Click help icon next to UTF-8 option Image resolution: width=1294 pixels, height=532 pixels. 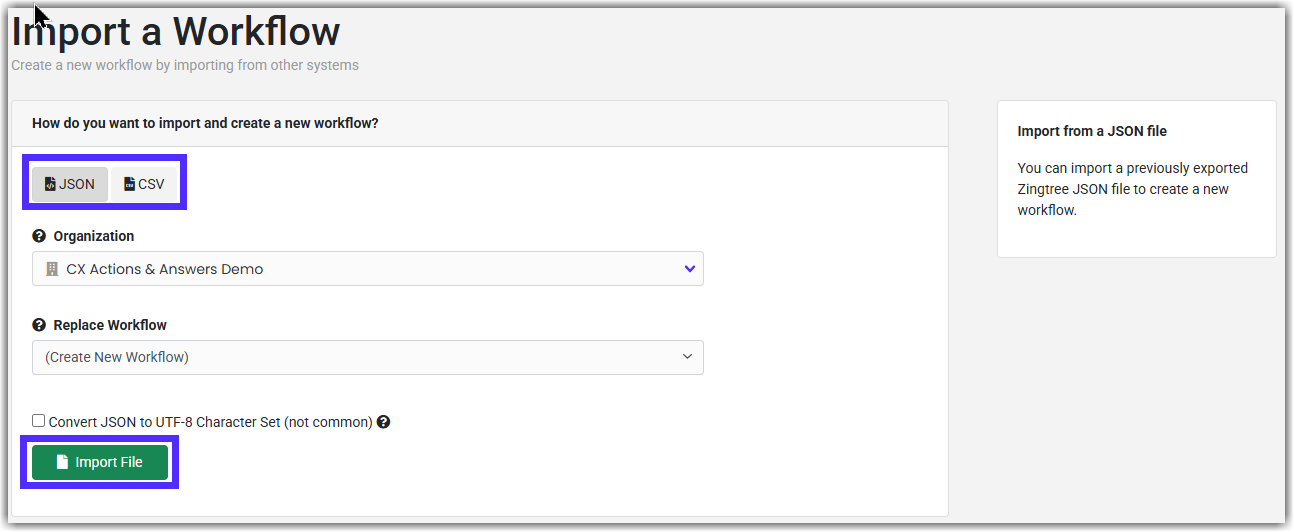(x=383, y=422)
